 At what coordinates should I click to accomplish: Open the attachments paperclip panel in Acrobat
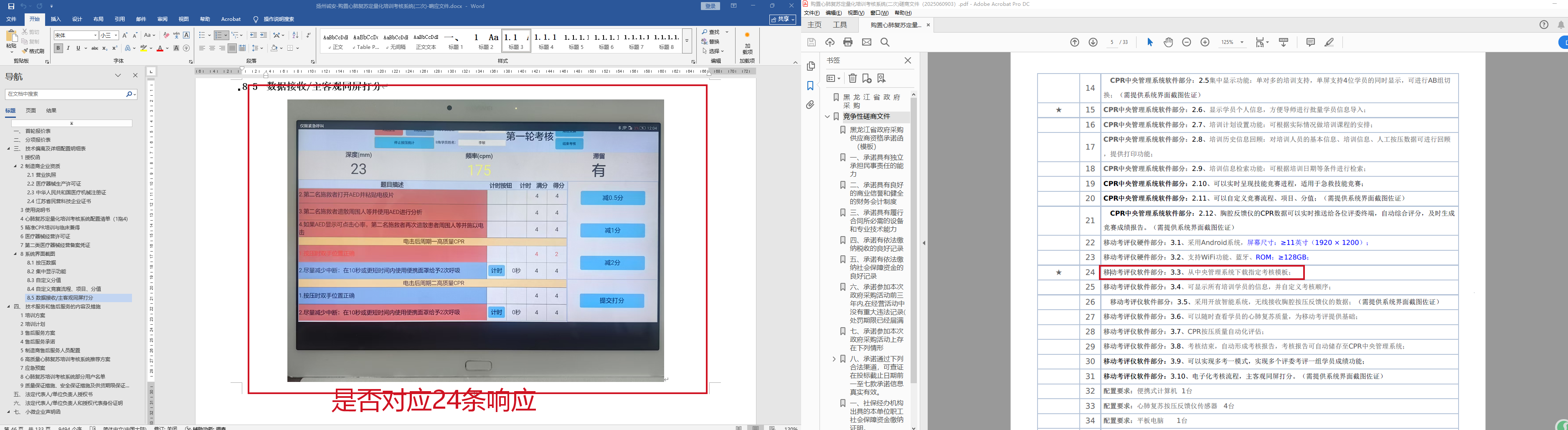[x=810, y=105]
